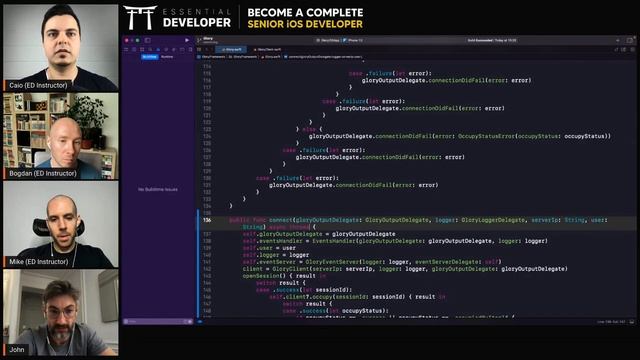Open the Source Control navigator icon
640x360 pixels.
point(134,49)
